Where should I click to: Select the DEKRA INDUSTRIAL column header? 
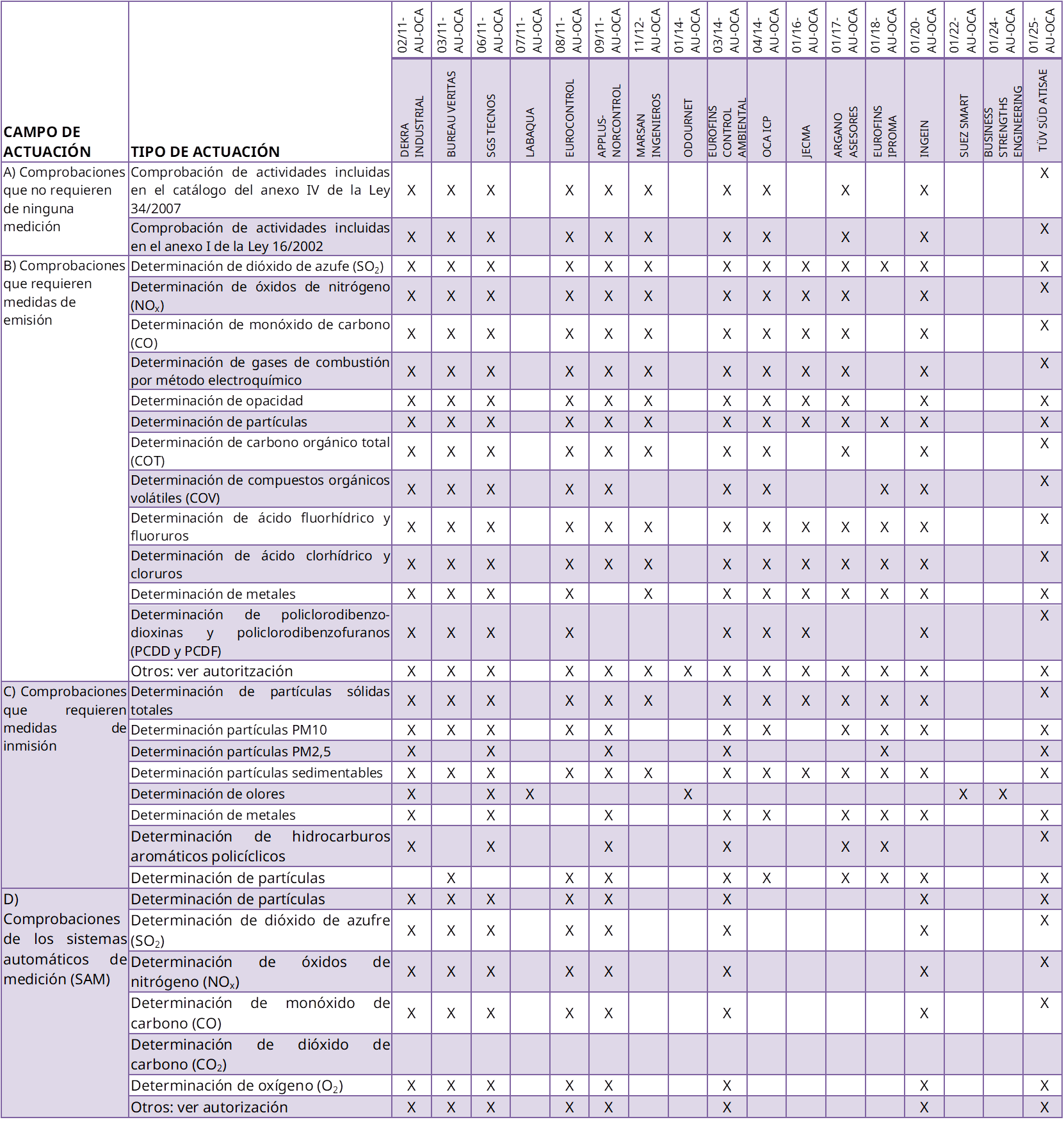pyautogui.click(x=412, y=110)
